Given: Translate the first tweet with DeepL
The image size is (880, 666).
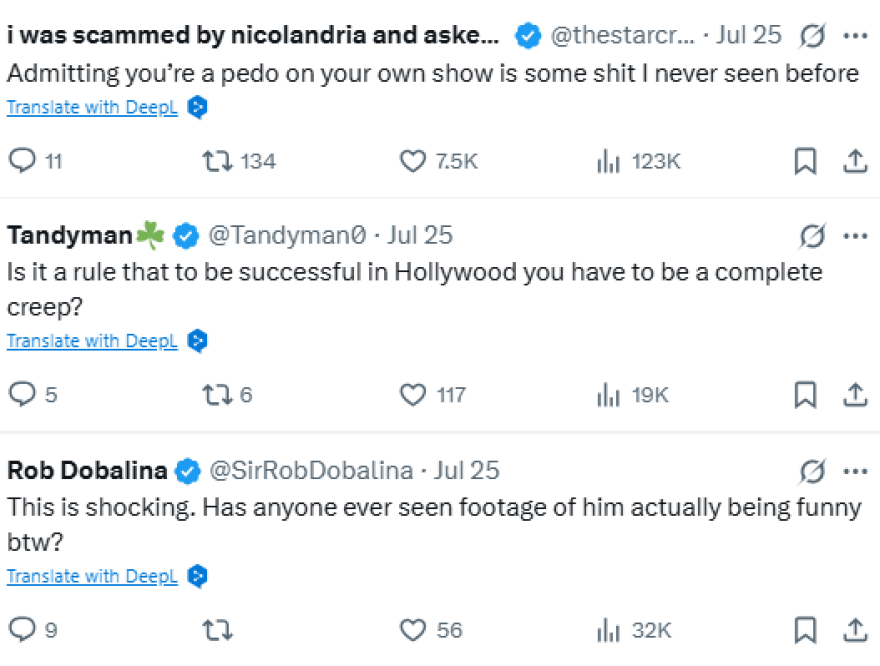Looking at the screenshot, I should 92,107.
